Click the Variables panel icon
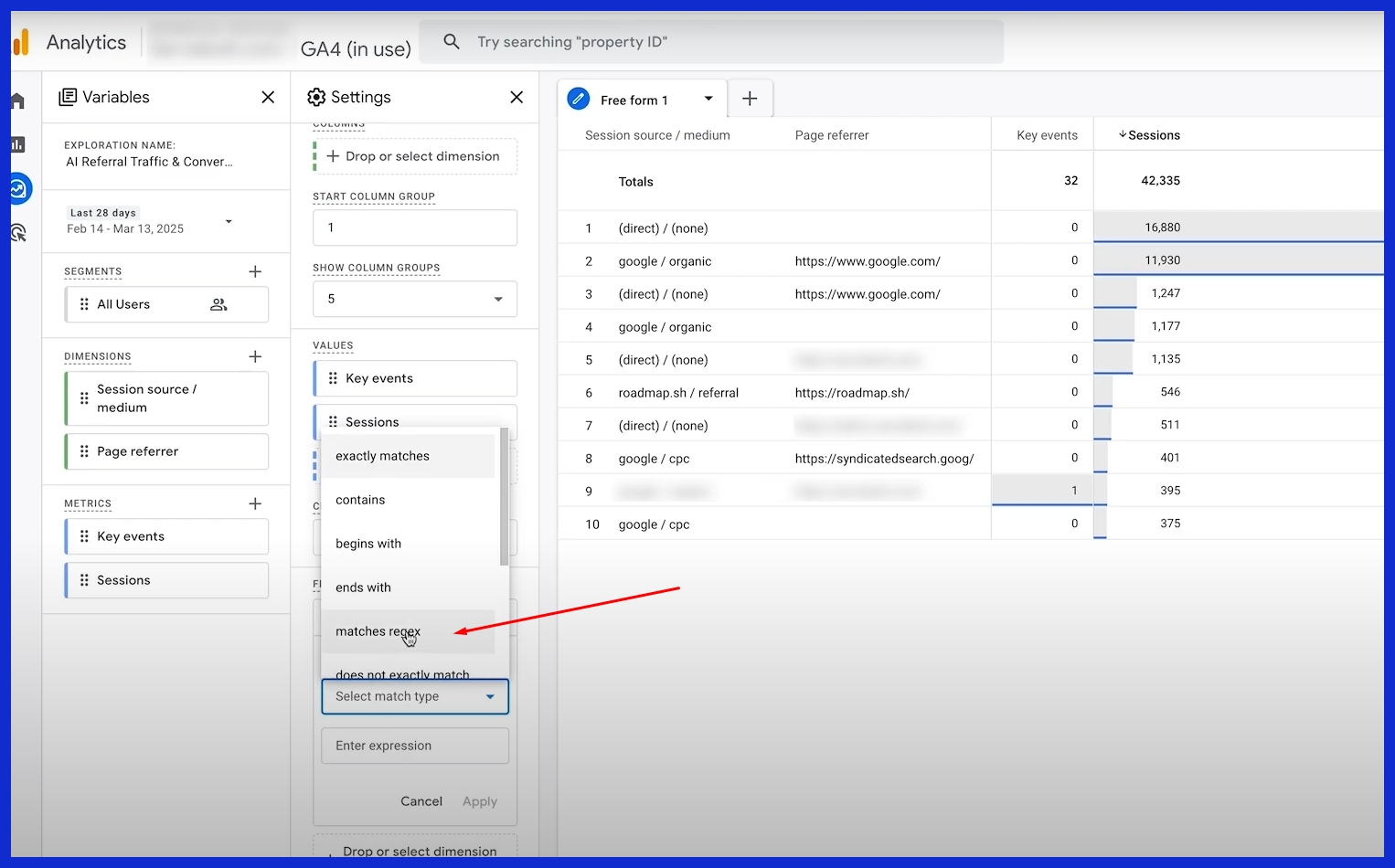 pyautogui.click(x=68, y=97)
